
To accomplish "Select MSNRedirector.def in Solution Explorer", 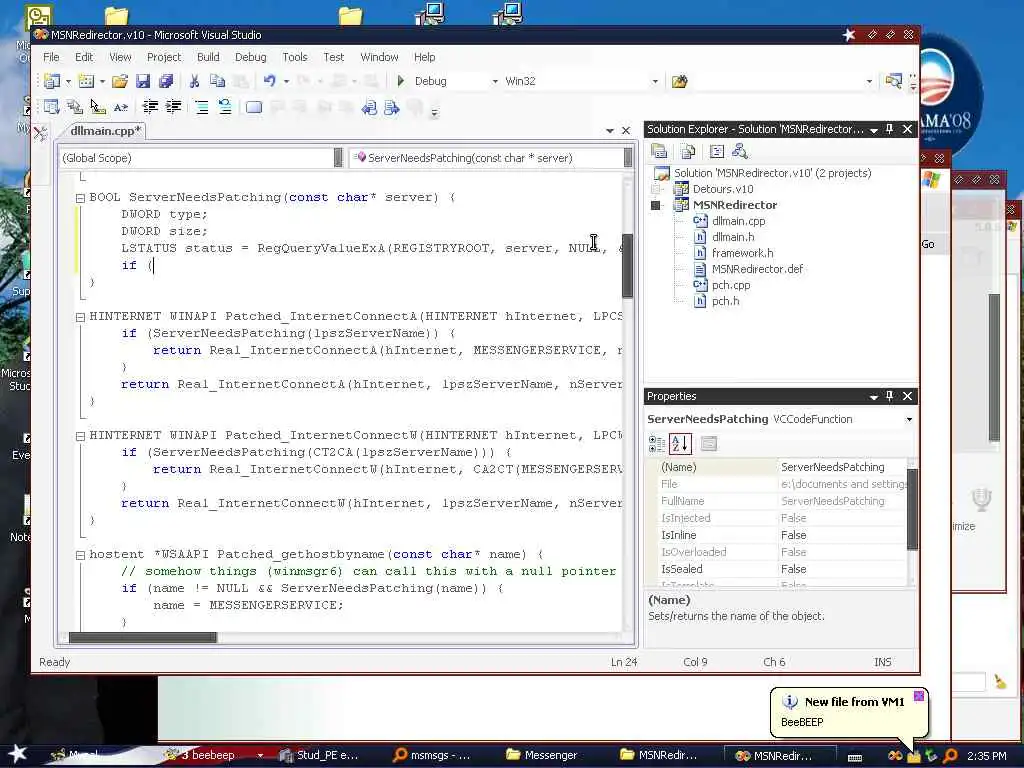I will (758, 268).
